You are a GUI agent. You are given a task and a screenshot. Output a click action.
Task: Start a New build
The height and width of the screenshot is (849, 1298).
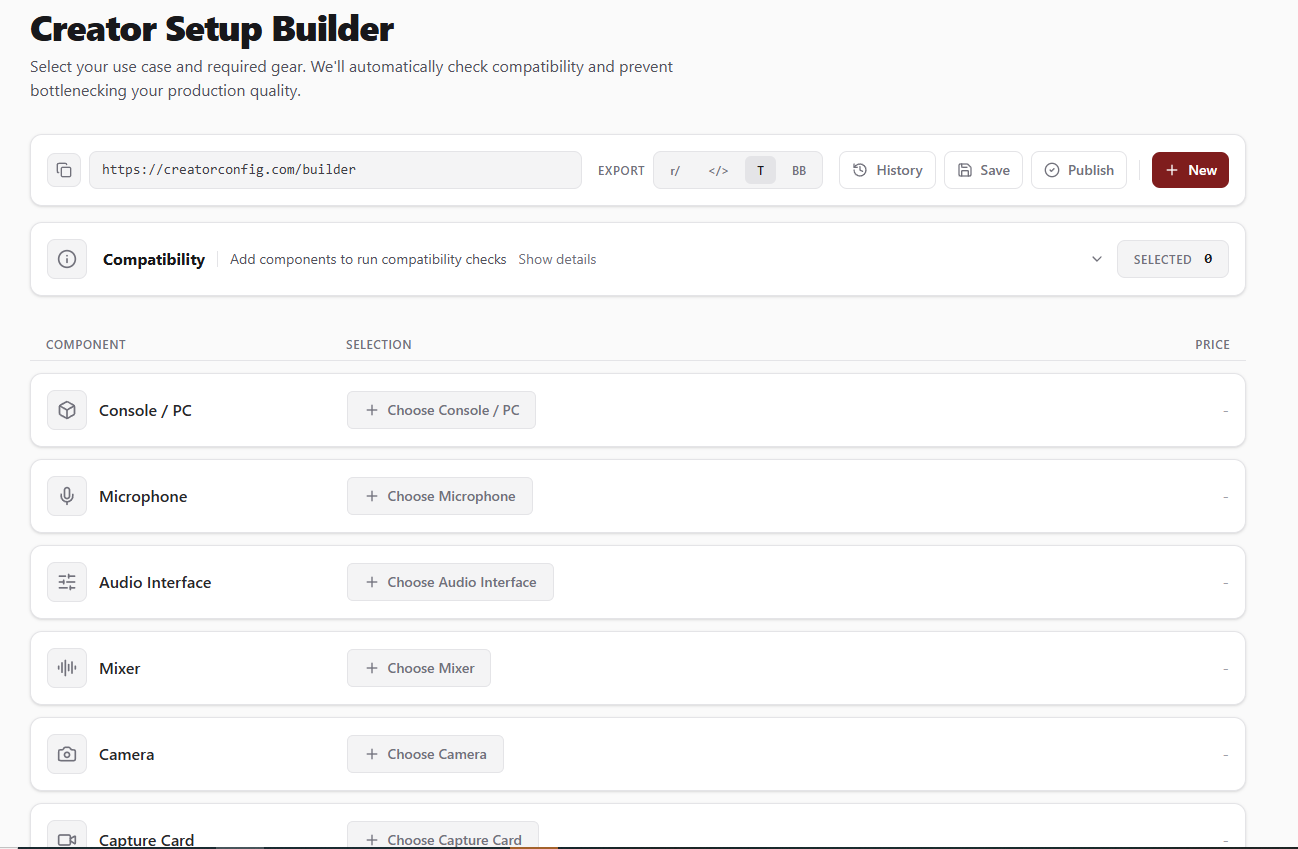tap(1190, 170)
